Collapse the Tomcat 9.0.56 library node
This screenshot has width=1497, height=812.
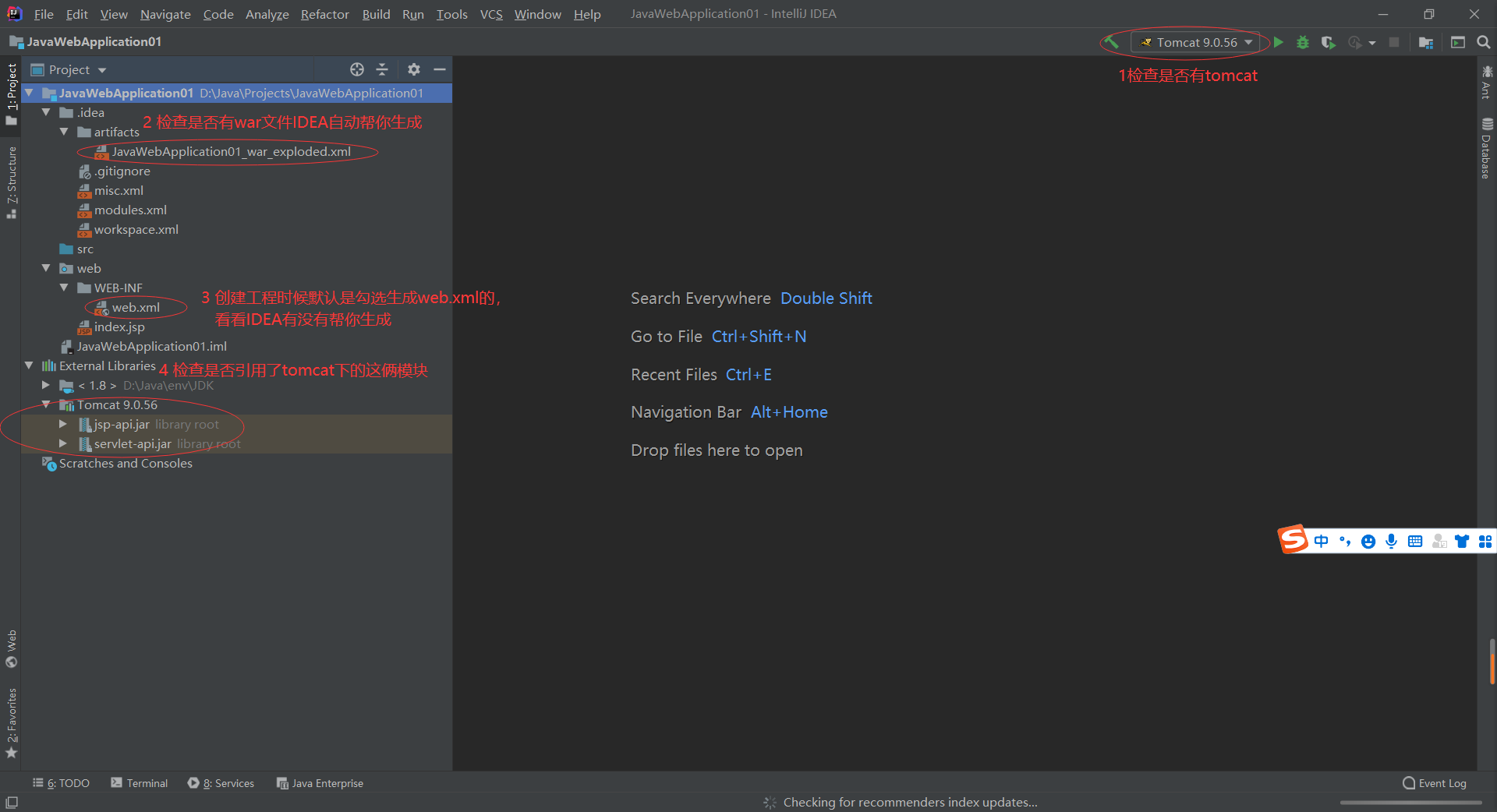[x=47, y=404]
